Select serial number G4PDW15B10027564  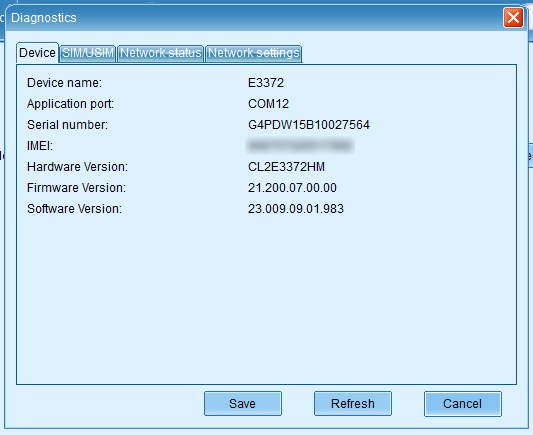pyautogui.click(x=309, y=125)
